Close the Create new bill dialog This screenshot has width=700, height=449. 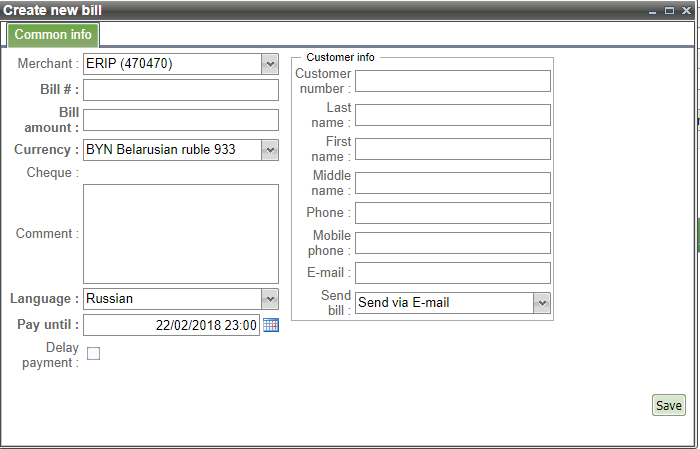click(687, 10)
